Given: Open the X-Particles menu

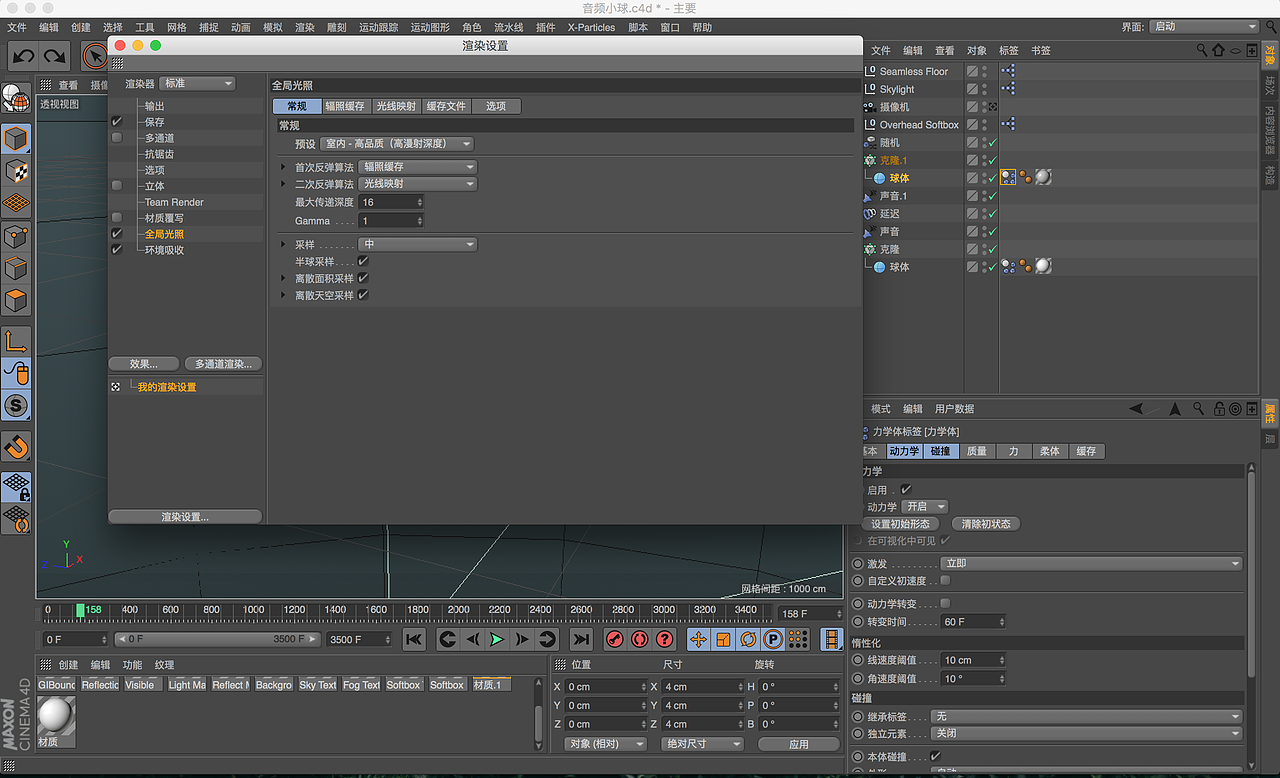Looking at the screenshot, I should coord(591,27).
